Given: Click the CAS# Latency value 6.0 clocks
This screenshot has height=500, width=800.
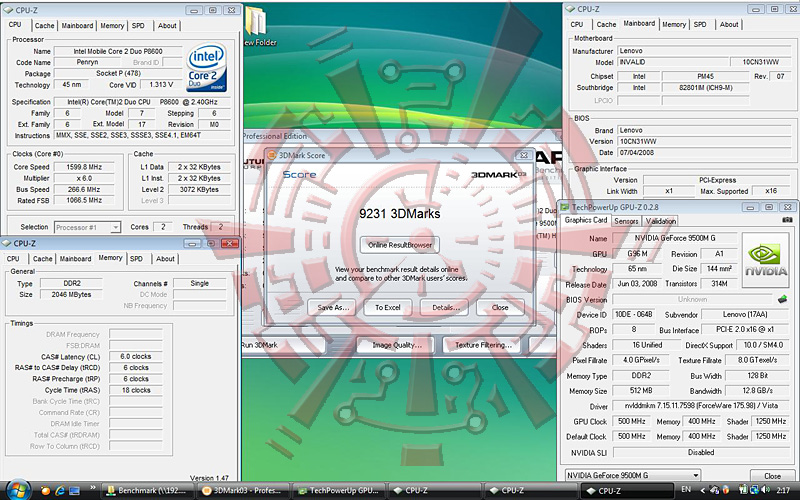Looking at the screenshot, I should click(136, 356).
